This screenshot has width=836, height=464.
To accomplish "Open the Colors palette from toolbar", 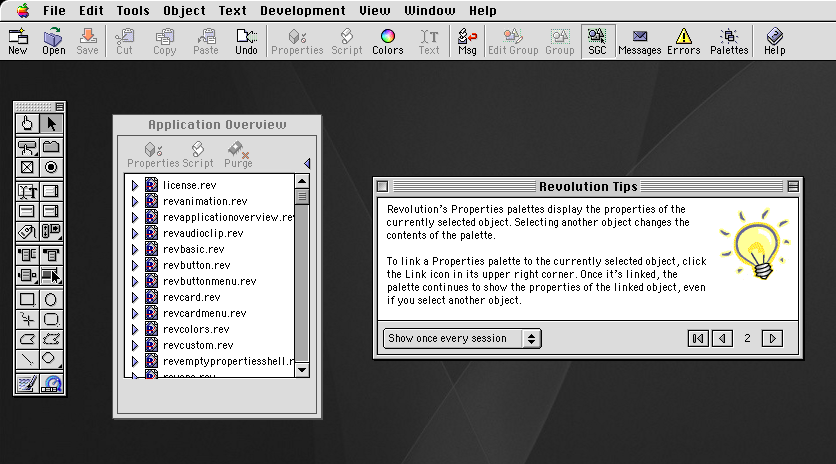I will click(x=388, y=42).
